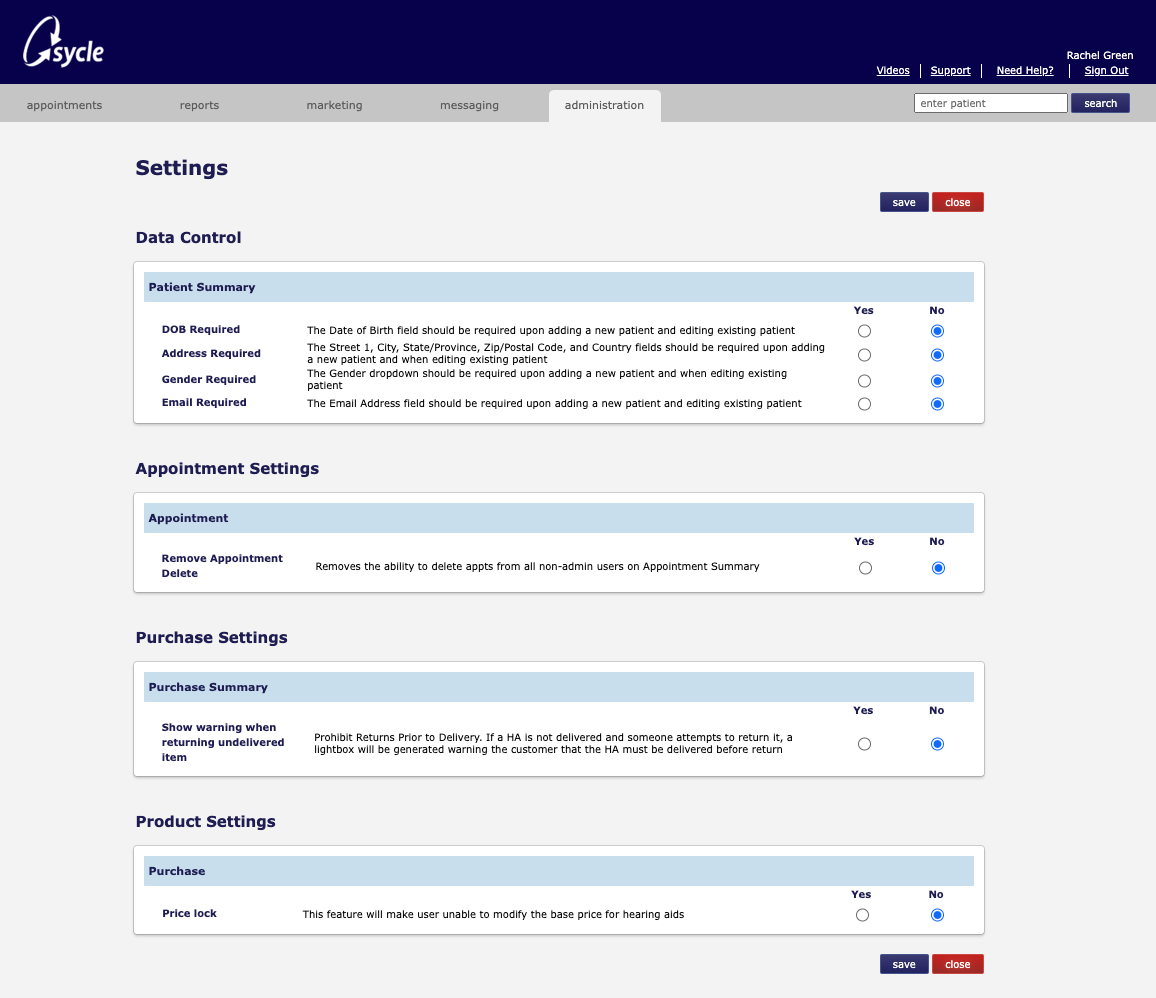Switch to the messaging tab
This screenshot has height=998, width=1156.
[469, 104]
